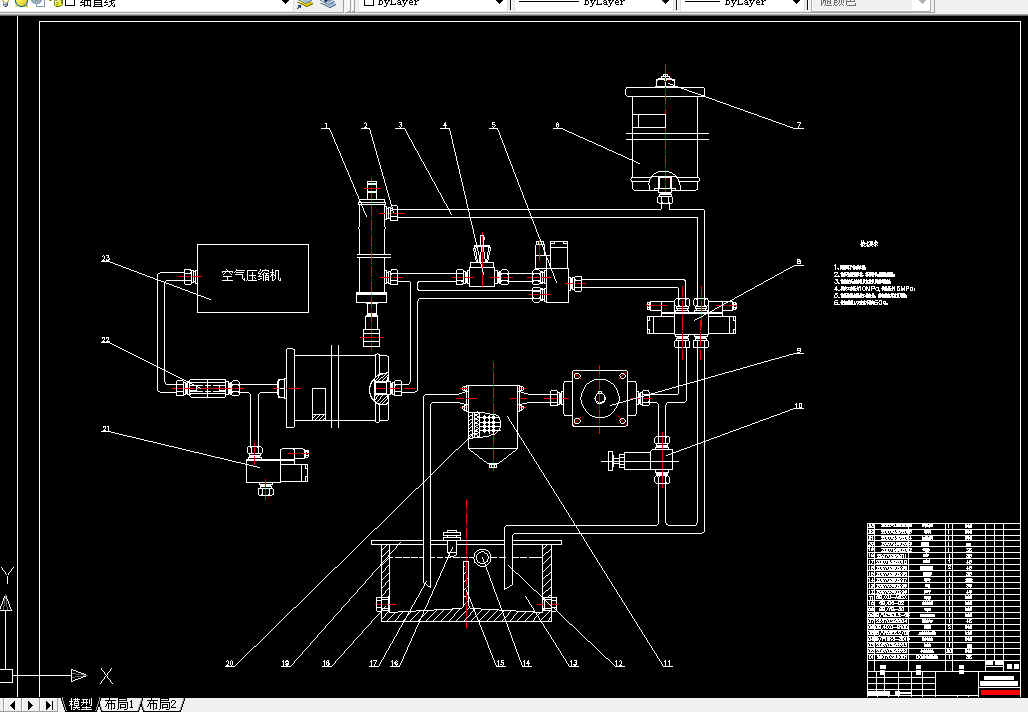Image resolution: width=1028 pixels, height=712 pixels.
Task: Expand the linetype ByLayer dropdown
Action: click(665, 3)
